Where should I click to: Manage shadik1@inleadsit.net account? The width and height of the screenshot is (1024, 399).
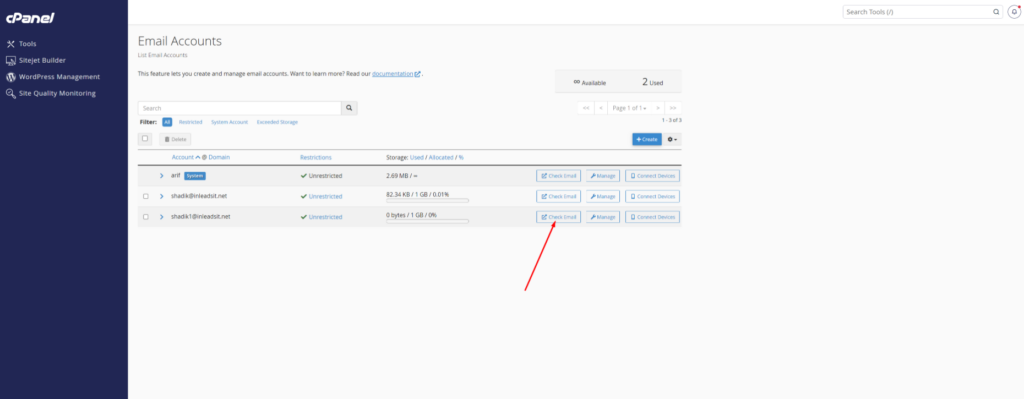pos(603,216)
